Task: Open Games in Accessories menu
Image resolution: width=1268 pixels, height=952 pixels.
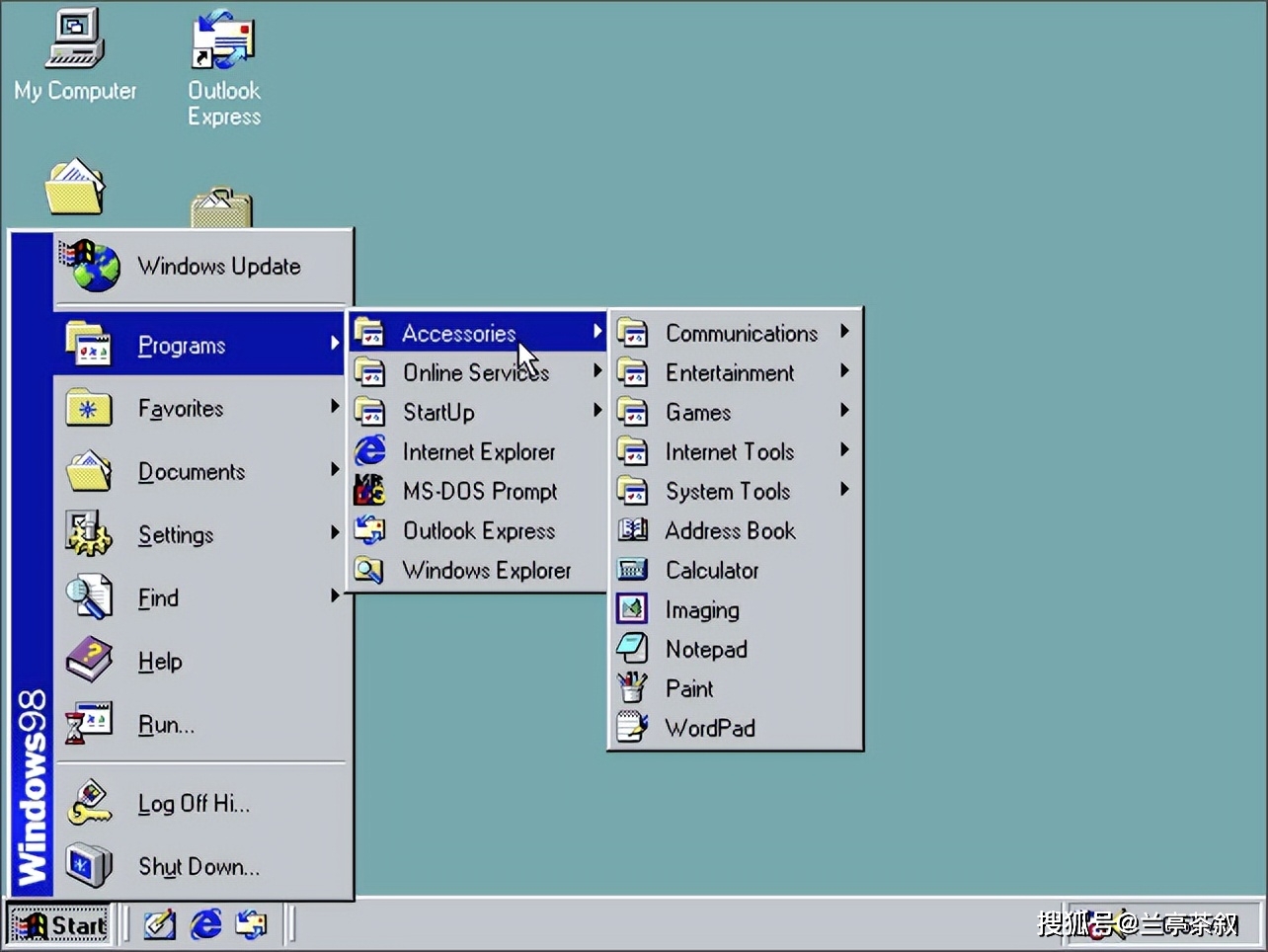Action: pyautogui.click(x=736, y=412)
